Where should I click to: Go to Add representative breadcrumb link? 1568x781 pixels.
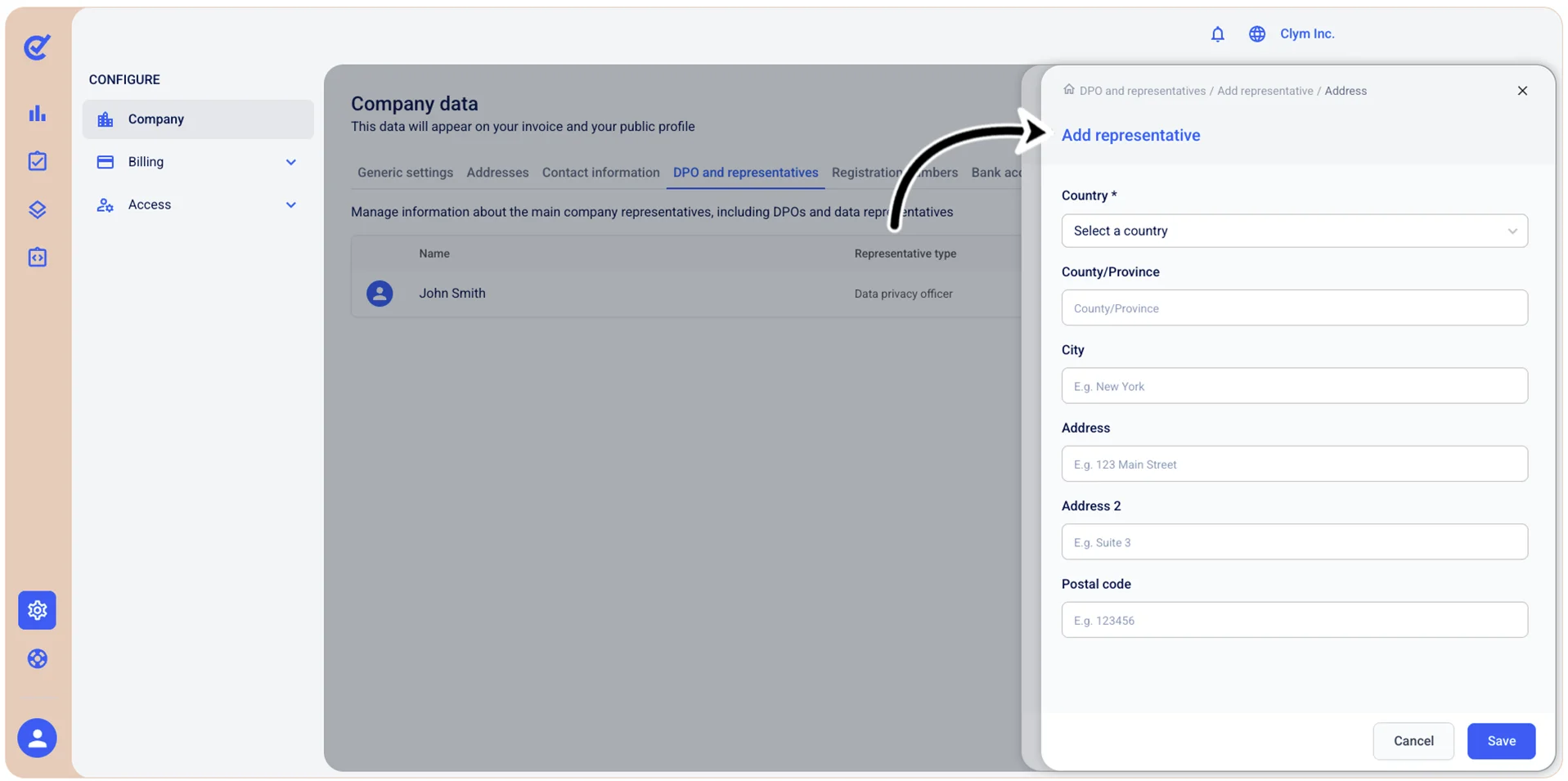tap(1265, 91)
